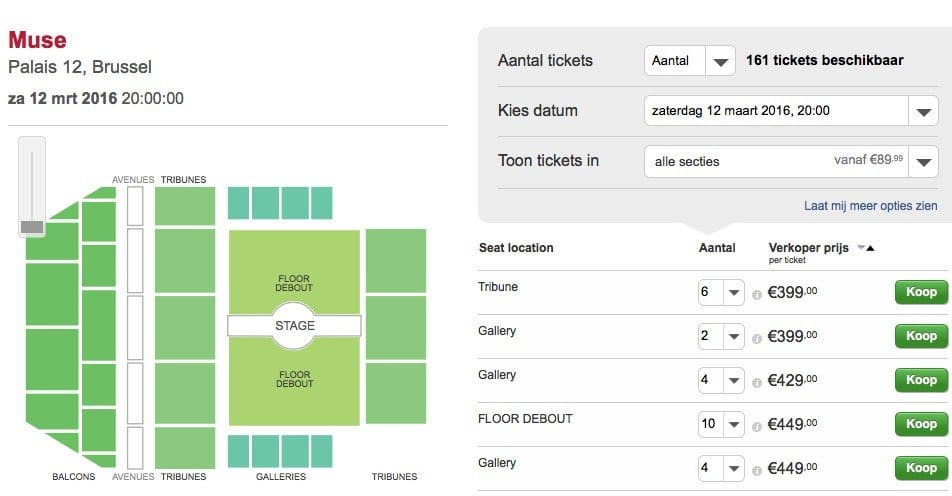Buy the Tribune €399 tickets with Koop
The image size is (952, 496).
tap(921, 292)
